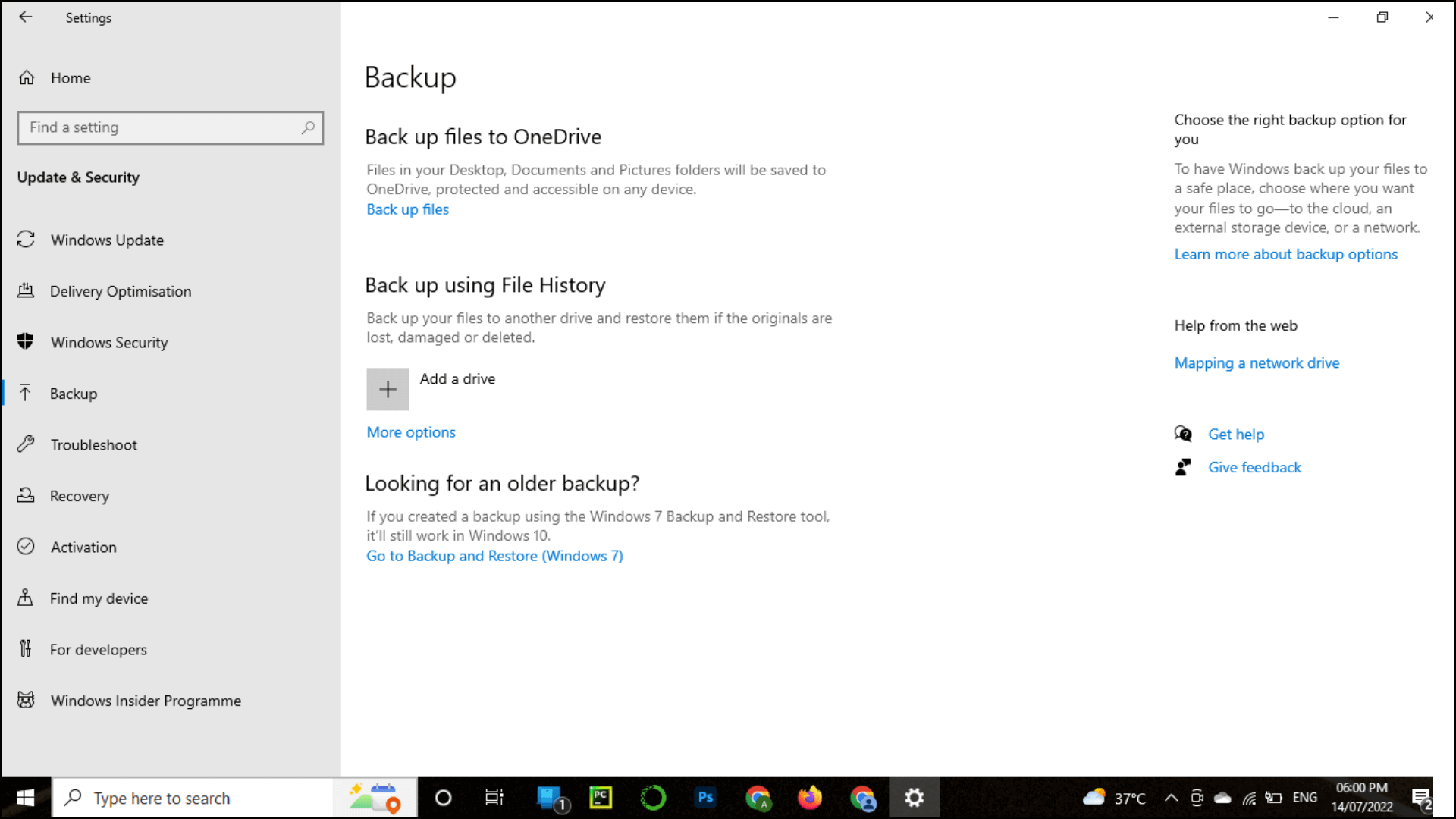Click the Find my device sidebar icon
The width and height of the screenshot is (1456, 819).
pyautogui.click(x=27, y=597)
